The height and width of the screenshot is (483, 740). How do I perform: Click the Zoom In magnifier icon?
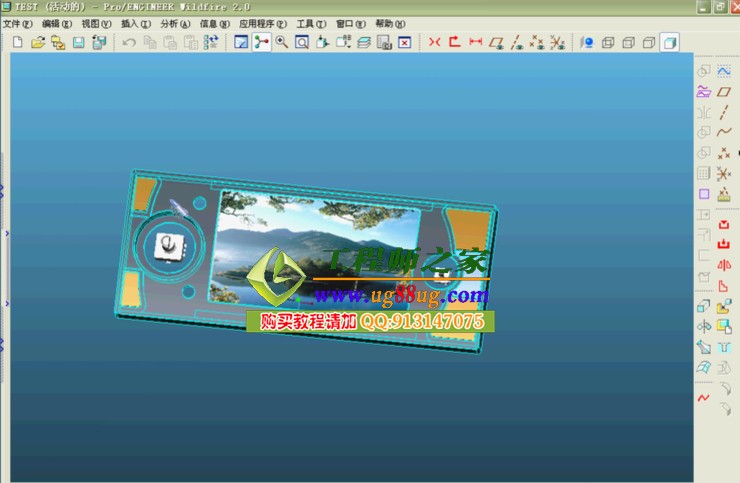[x=281, y=43]
